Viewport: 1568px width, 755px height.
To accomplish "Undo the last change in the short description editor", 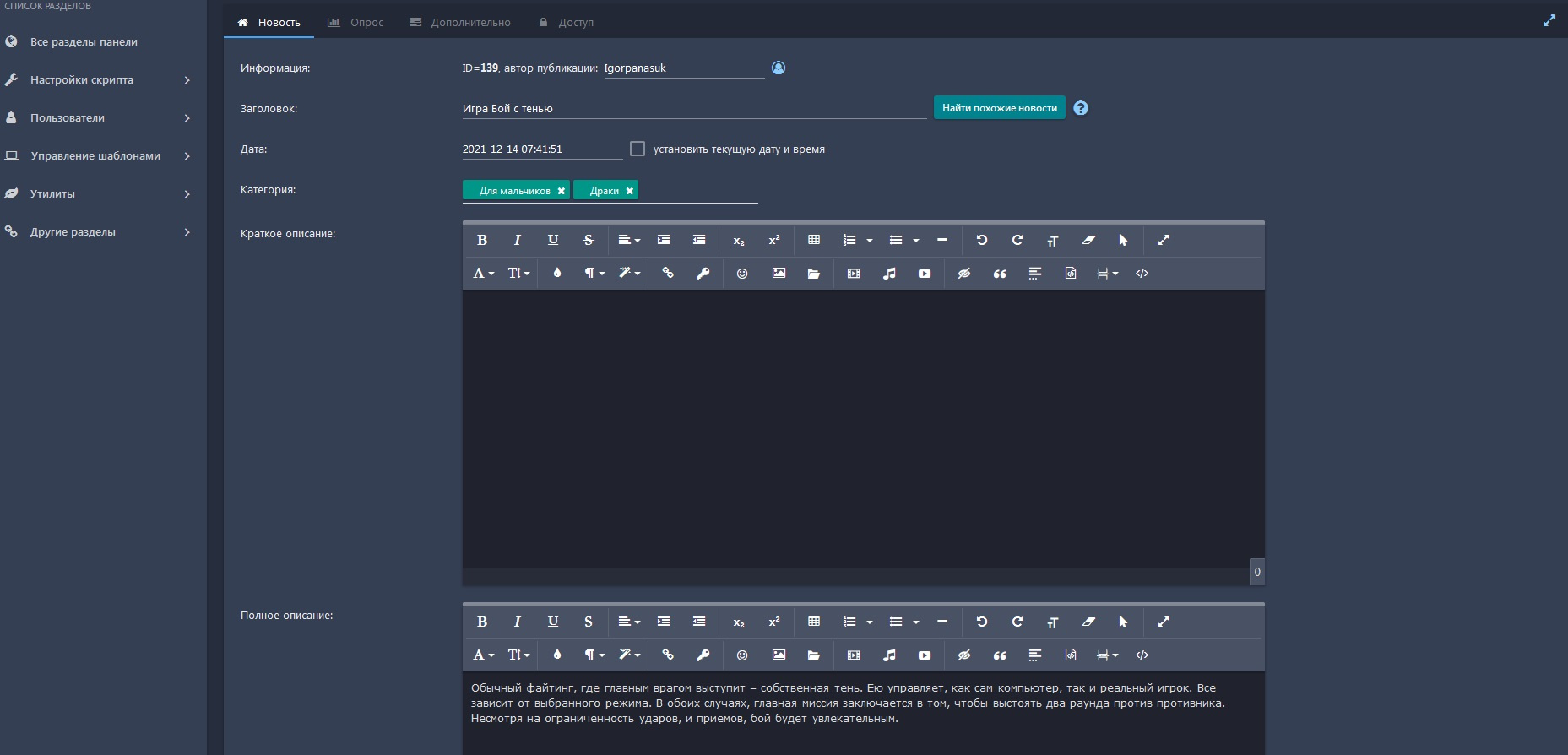I will pyautogui.click(x=982, y=240).
